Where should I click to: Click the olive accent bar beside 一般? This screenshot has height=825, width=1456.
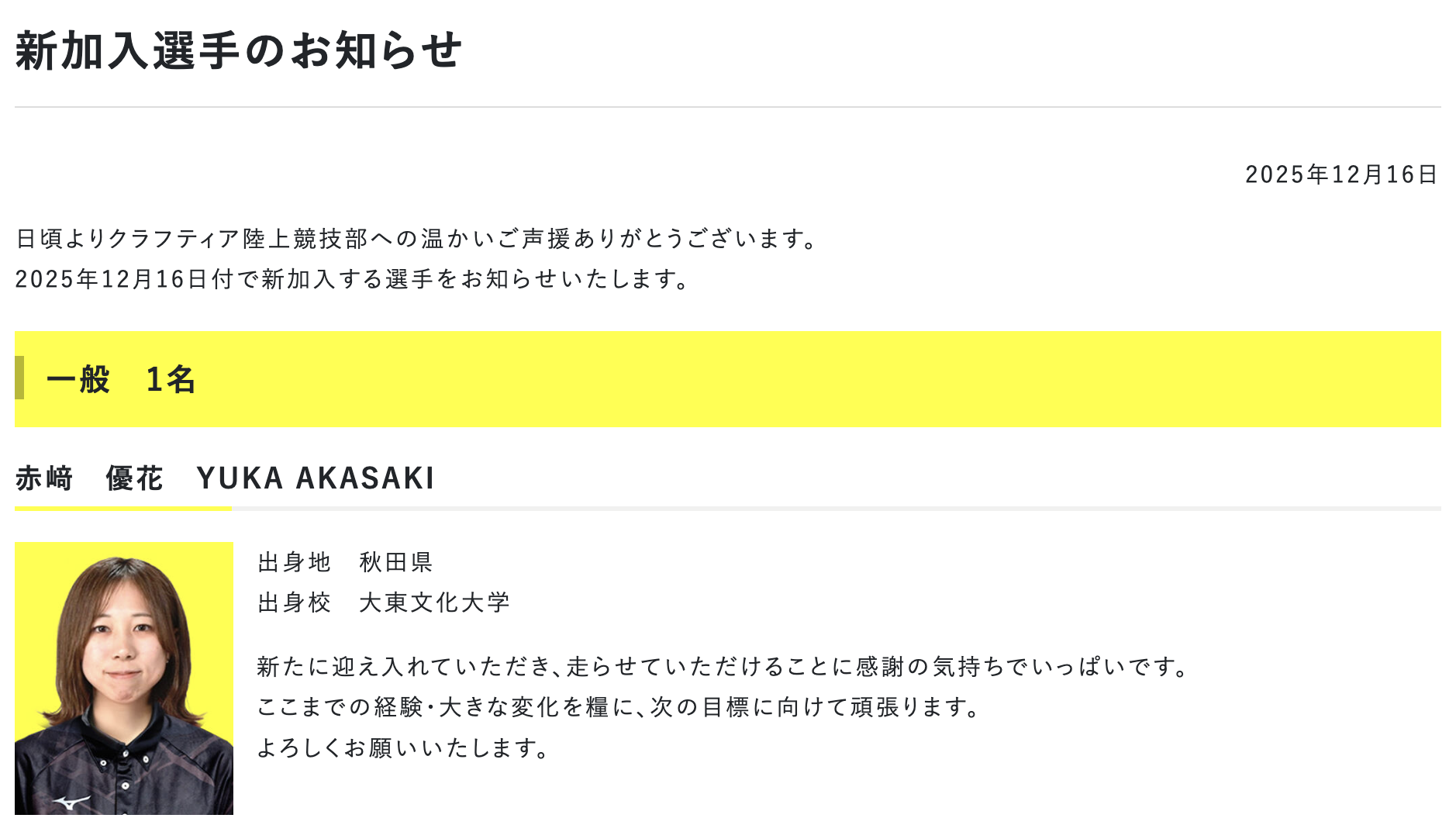point(19,378)
